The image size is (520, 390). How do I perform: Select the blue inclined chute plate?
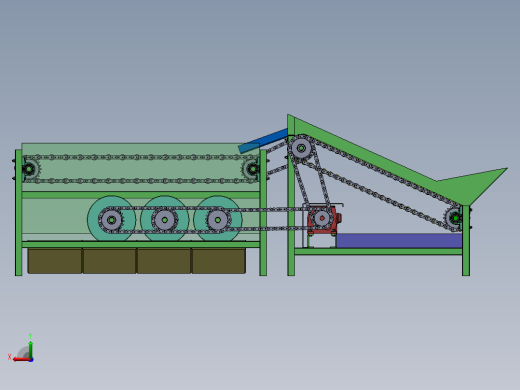click(x=263, y=141)
